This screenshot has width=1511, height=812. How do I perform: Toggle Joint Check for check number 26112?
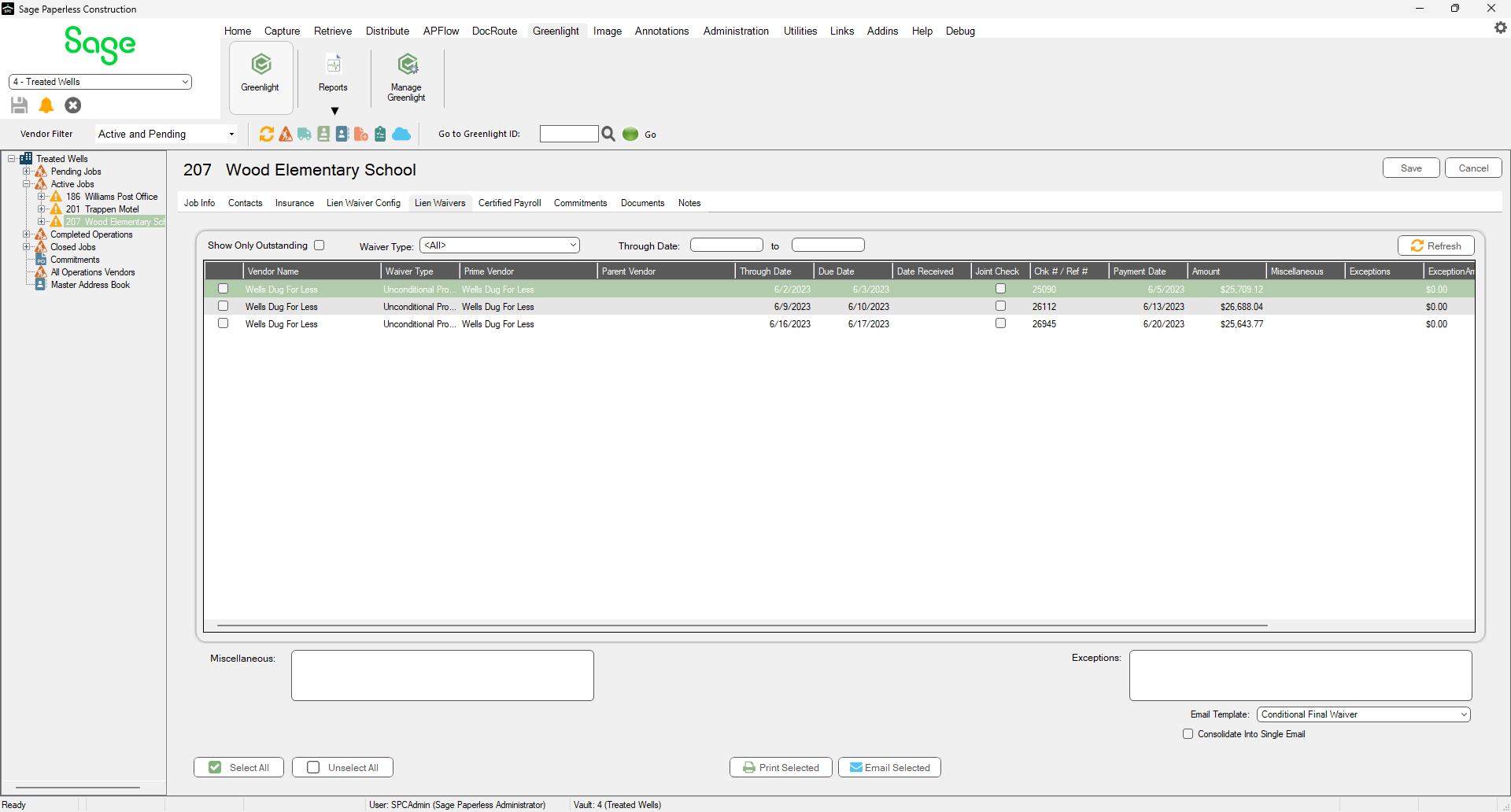point(1000,306)
